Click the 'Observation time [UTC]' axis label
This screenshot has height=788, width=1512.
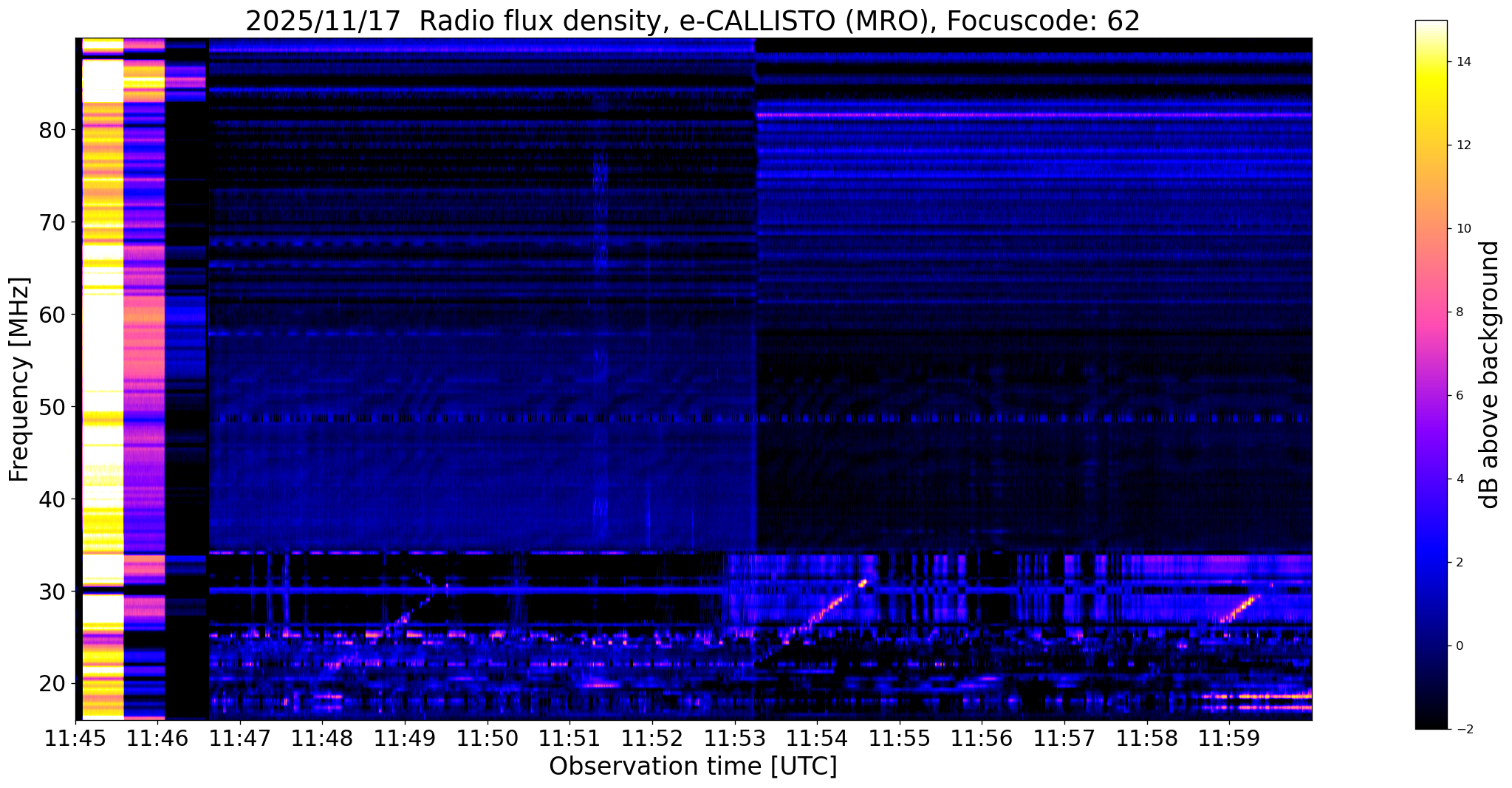[x=693, y=766]
